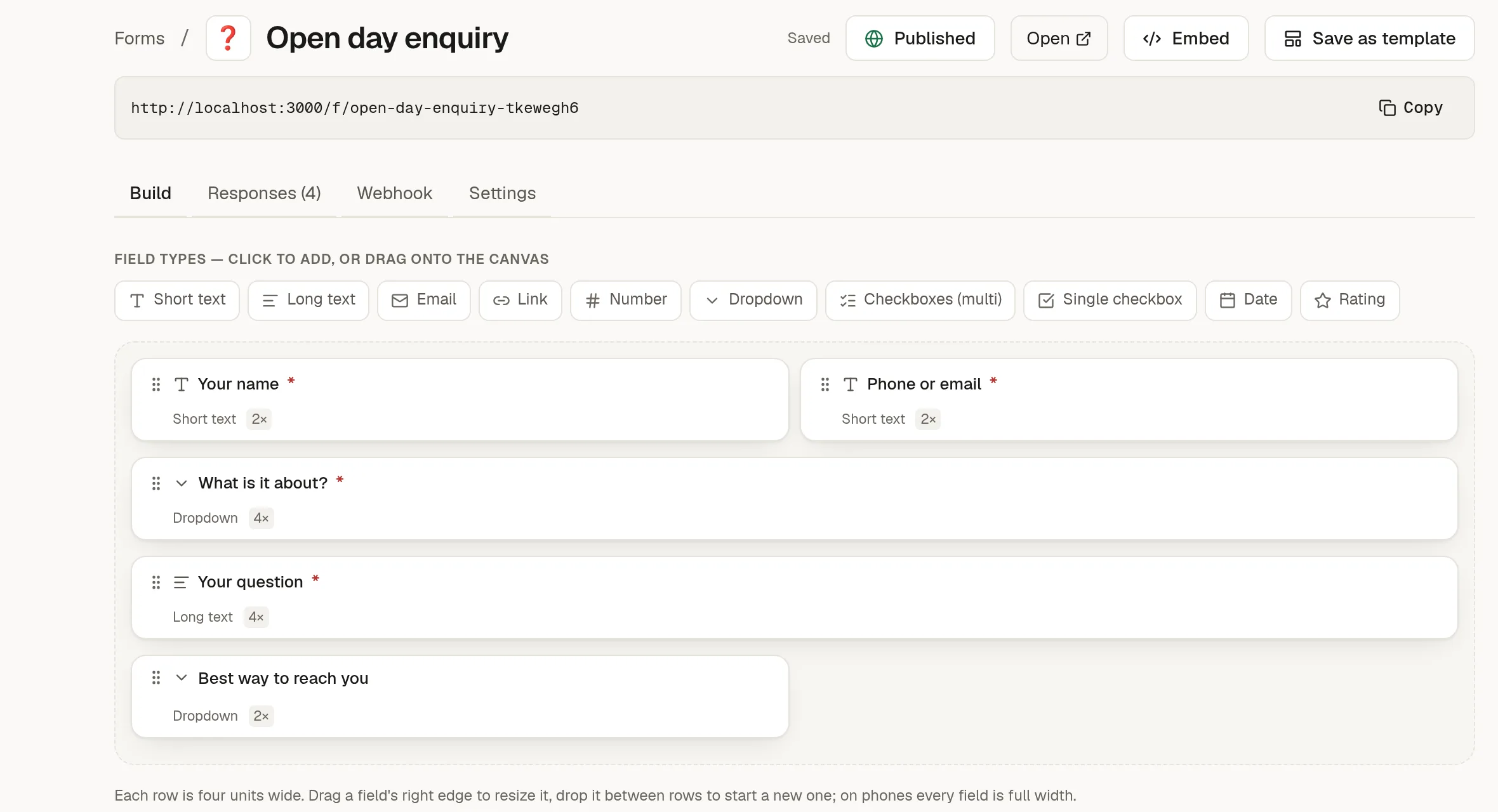This screenshot has height=812, width=1498.
Task: Select the Best way to reach you label
Action: tap(283, 678)
